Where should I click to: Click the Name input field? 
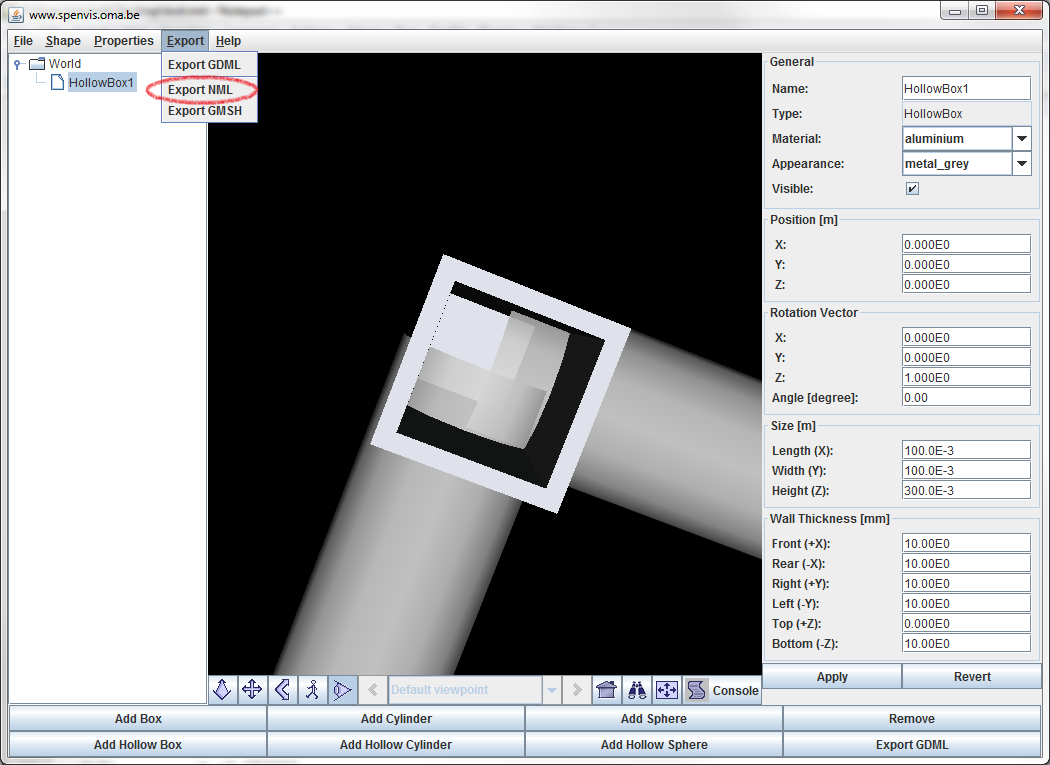click(966, 88)
